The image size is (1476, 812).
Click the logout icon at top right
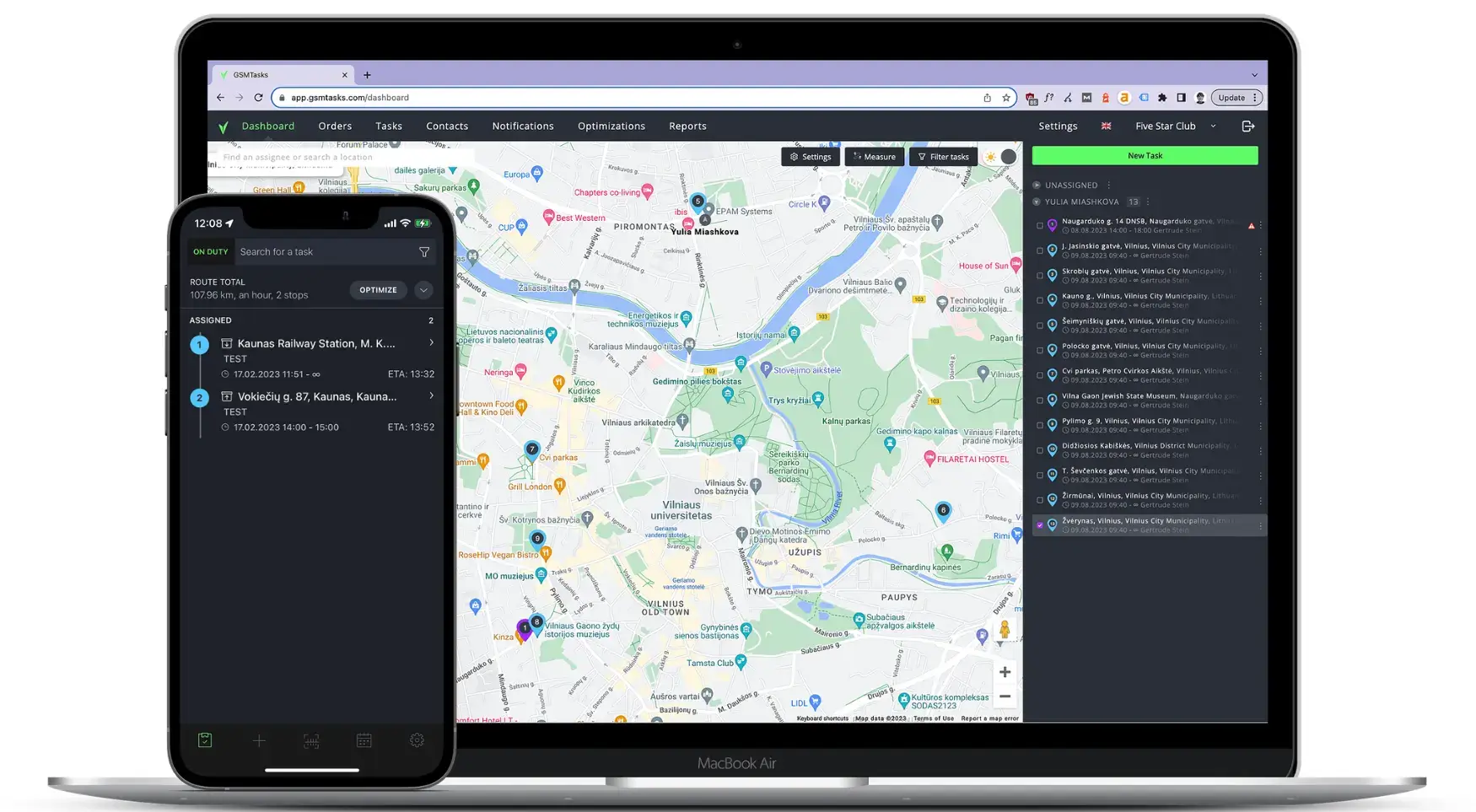click(1248, 126)
